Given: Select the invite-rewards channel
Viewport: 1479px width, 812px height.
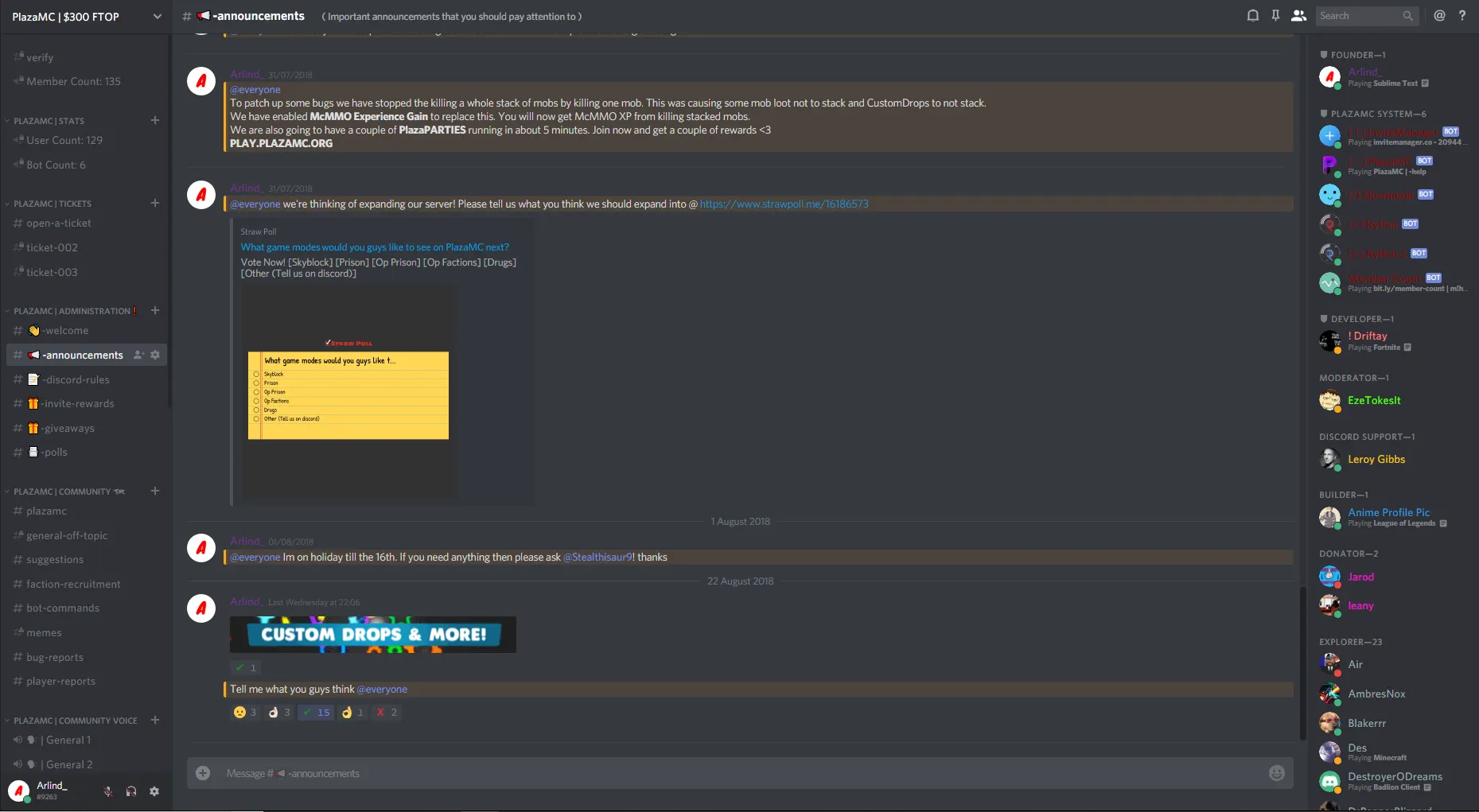Looking at the screenshot, I should click(x=86, y=403).
